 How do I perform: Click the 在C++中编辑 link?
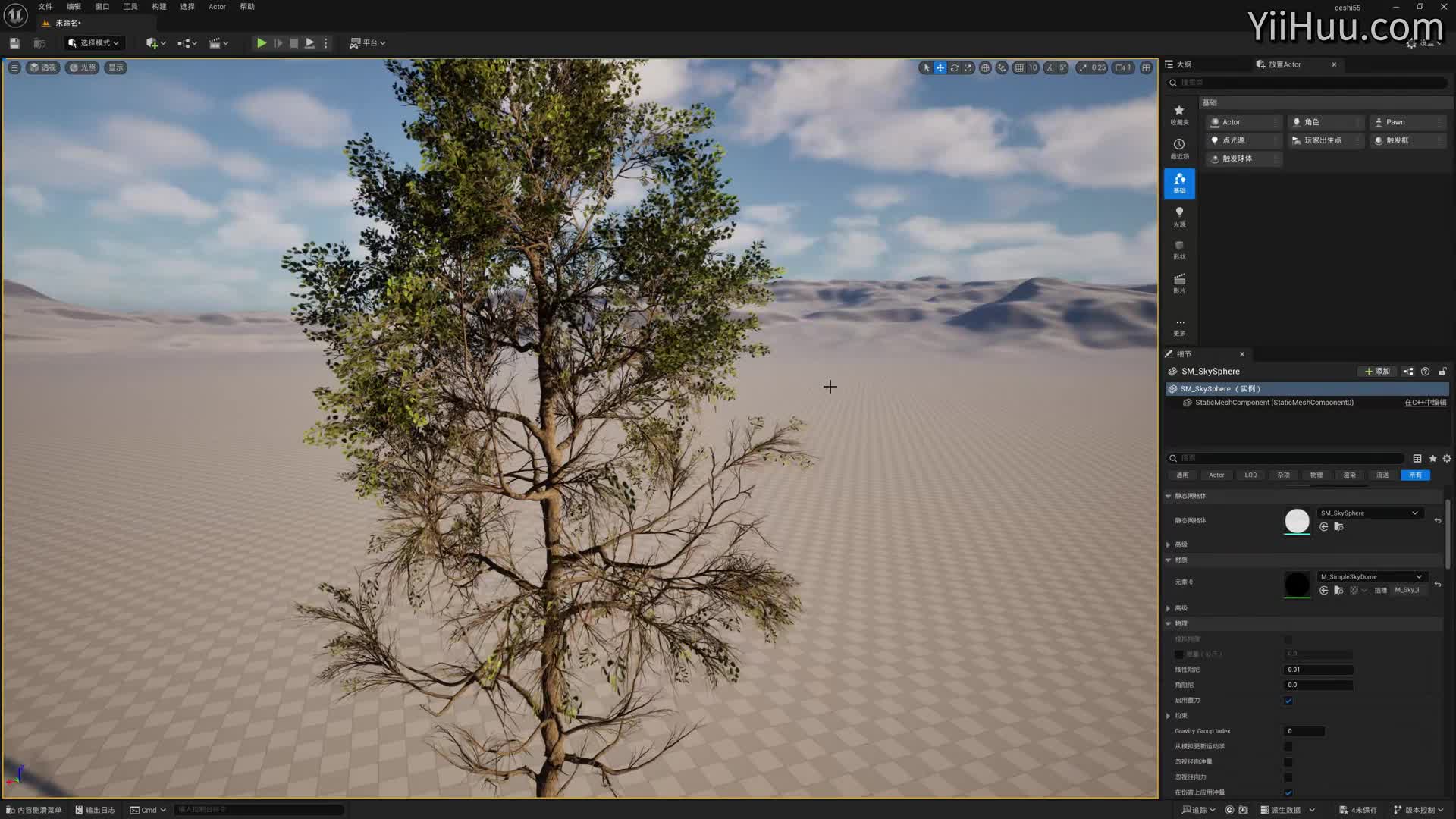pos(1425,403)
